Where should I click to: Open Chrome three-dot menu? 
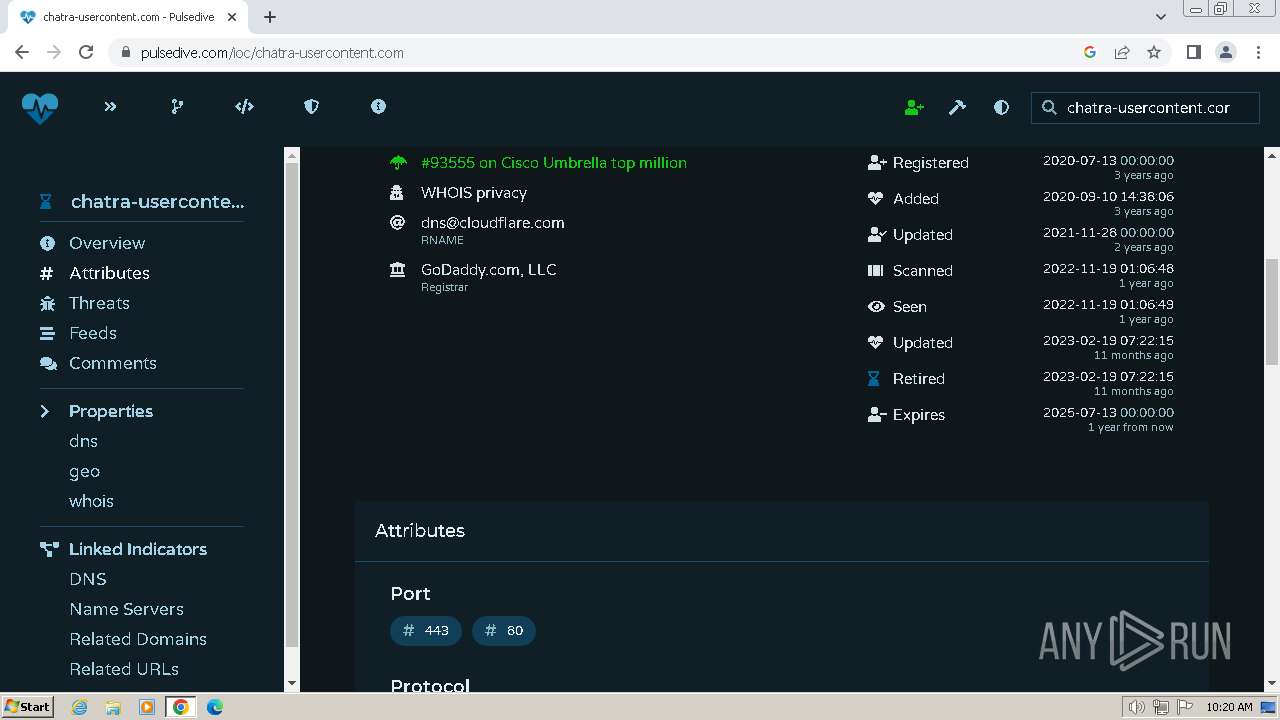(1257, 52)
